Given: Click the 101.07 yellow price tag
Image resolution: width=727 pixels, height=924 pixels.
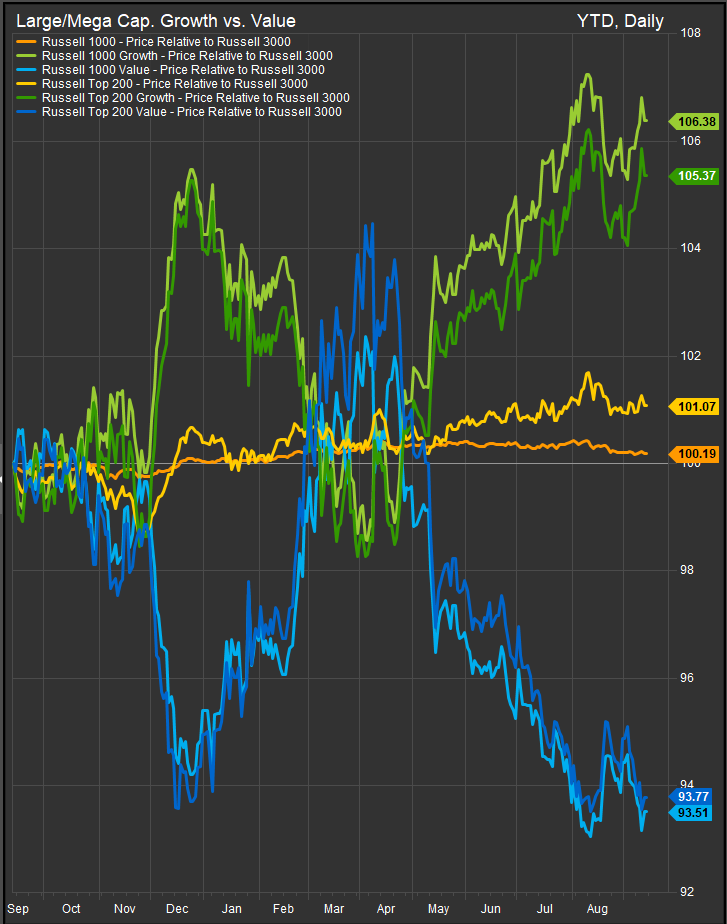Looking at the screenshot, I should click(696, 406).
